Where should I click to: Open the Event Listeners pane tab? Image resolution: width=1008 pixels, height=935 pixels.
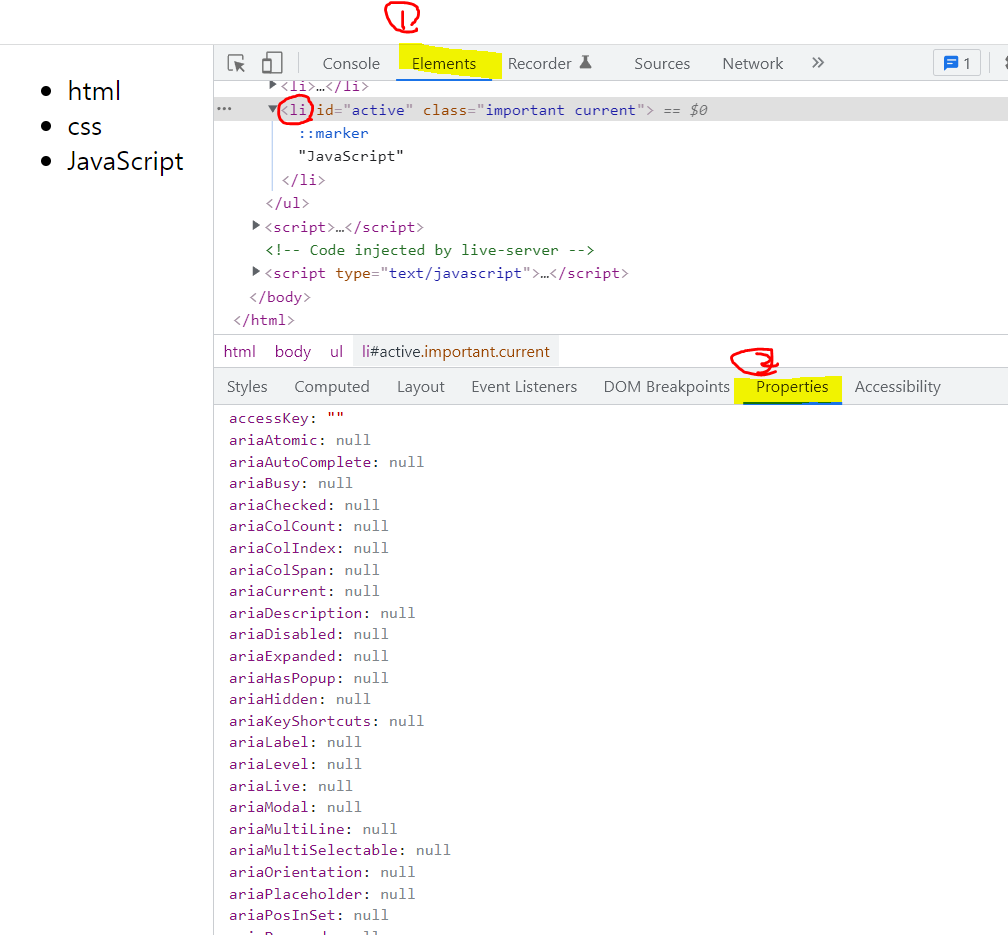[x=524, y=386]
